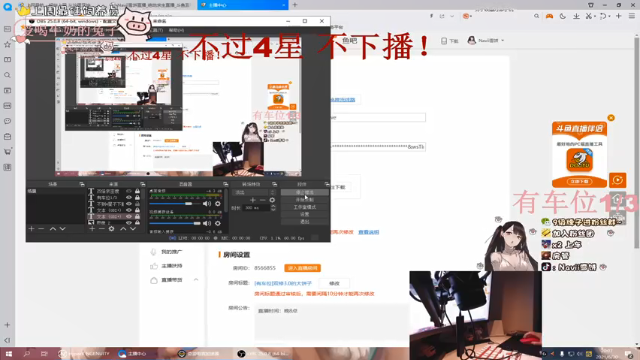This screenshot has height=360, width=640.
Task: Open 设置 from OBS controls panel
Action: 304,214
